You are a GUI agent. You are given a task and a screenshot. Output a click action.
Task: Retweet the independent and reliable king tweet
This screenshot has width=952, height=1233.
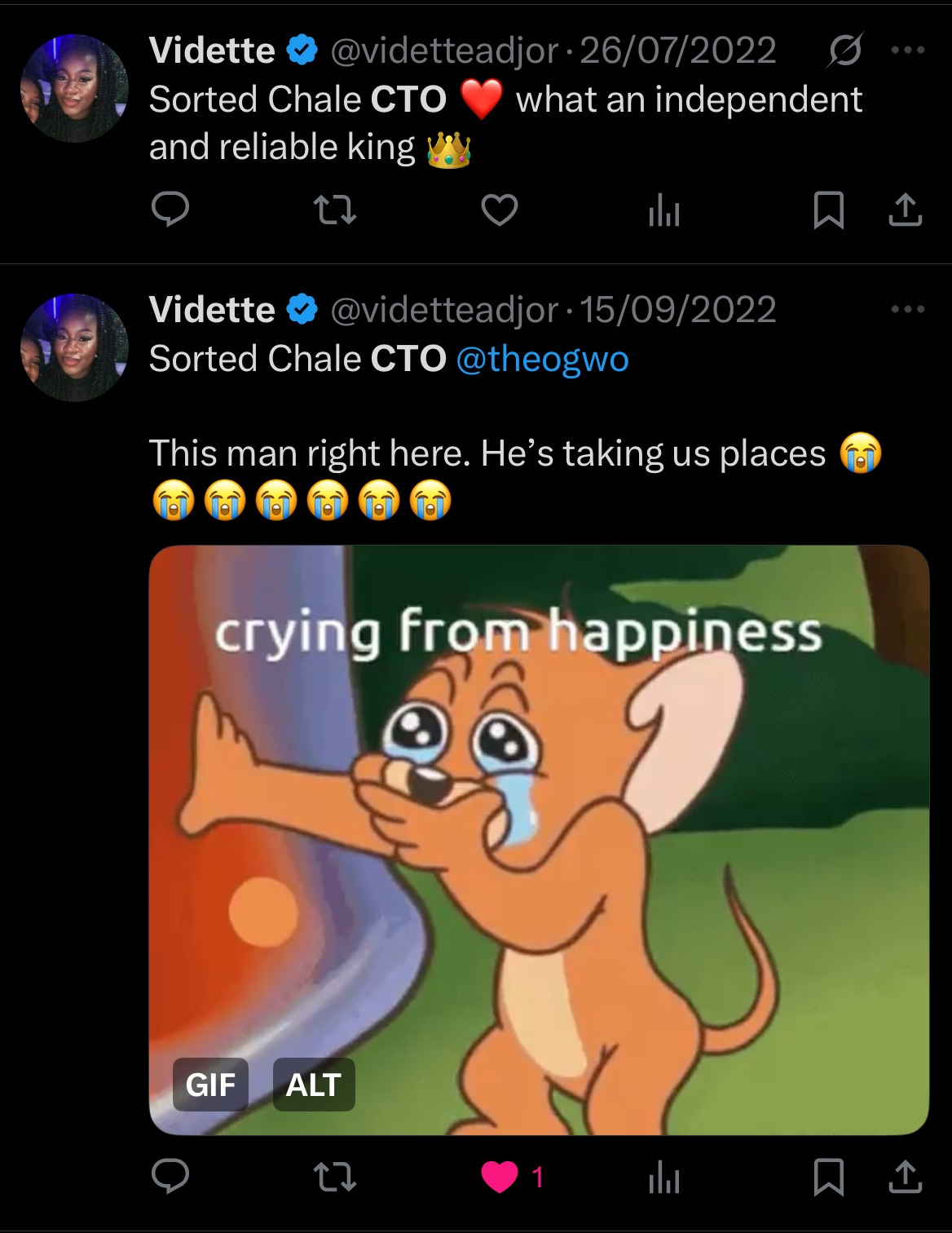coord(336,211)
